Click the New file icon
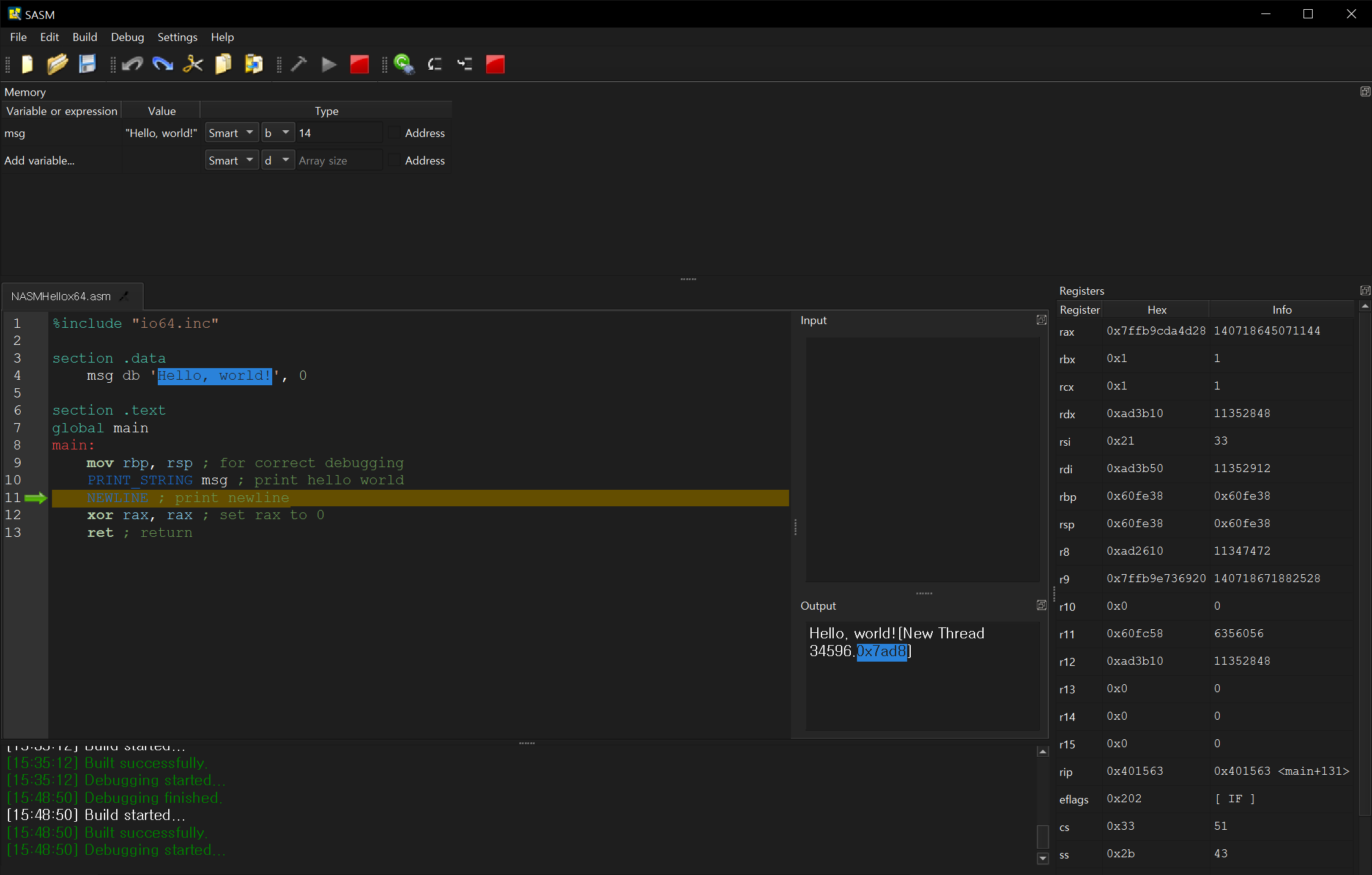Viewport: 1372px width, 875px height. 27,64
